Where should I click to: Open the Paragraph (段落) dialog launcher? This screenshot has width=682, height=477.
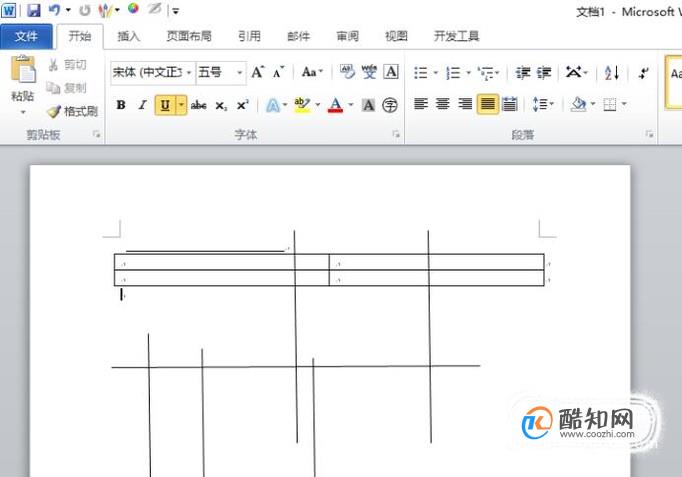pyautogui.click(x=649, y=134)
